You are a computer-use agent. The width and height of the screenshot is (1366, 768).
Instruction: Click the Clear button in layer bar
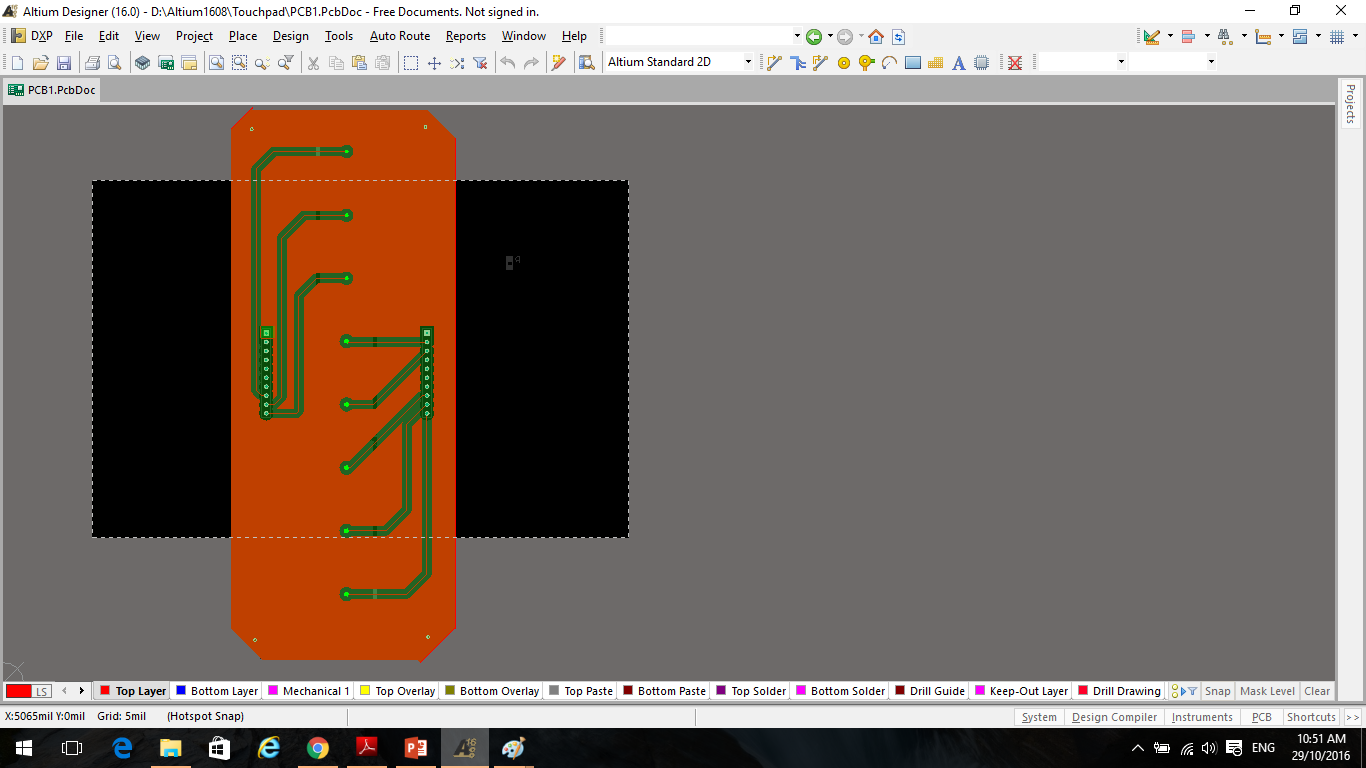(1317, 691)
